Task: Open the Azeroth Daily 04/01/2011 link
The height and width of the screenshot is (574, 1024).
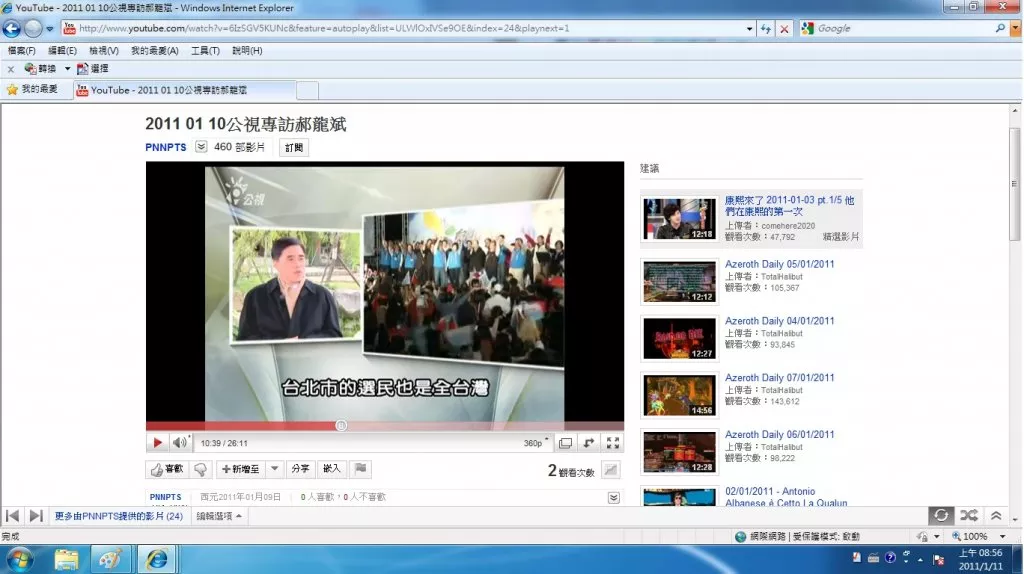Action: (779, 321)
